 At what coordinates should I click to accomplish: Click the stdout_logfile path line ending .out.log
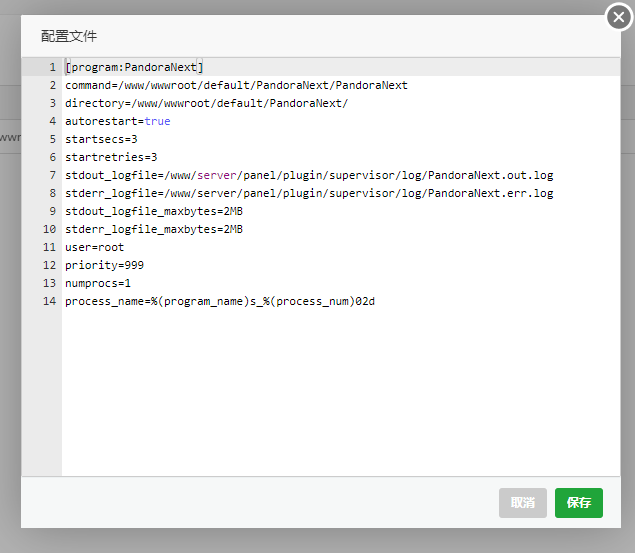pyautogui.click(x=309, y=175)
